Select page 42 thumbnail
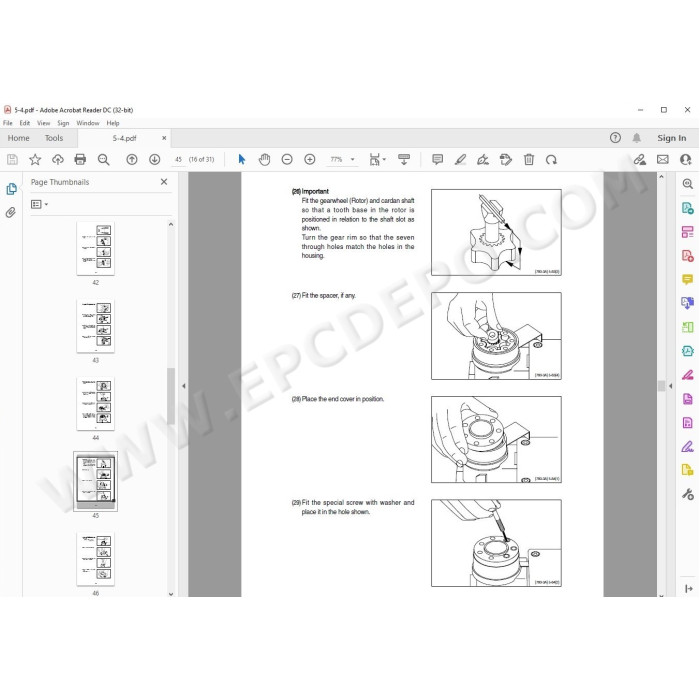The width and height of the screenshot is (700, 700). click(96, 248)
